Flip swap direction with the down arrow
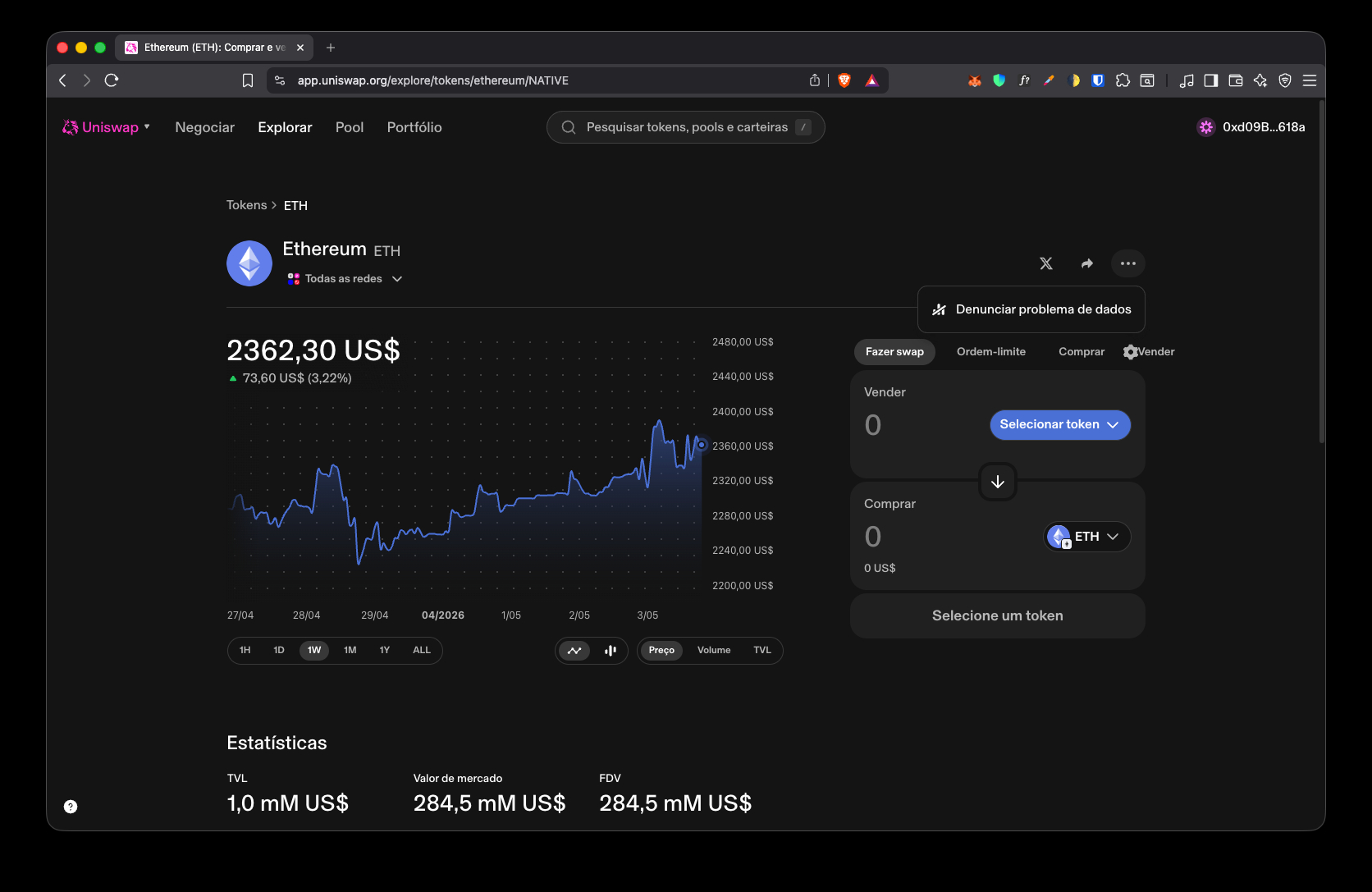The image size is (1372, 892). [998, 482]
